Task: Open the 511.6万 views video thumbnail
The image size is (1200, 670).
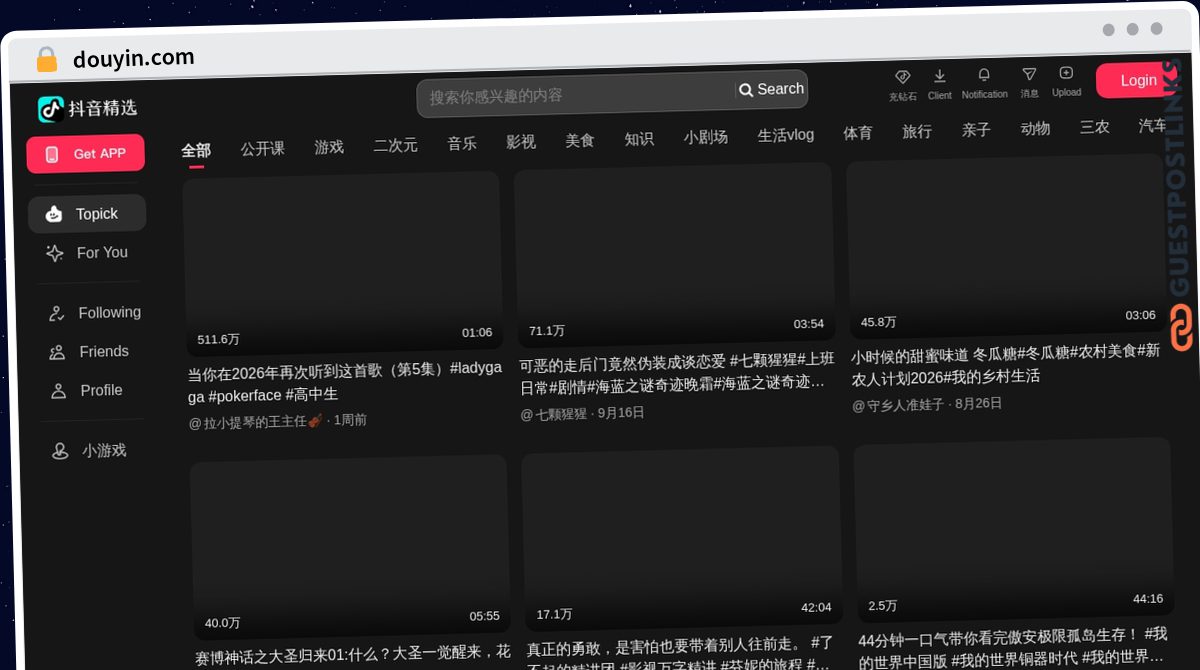Action: point(343,264)
